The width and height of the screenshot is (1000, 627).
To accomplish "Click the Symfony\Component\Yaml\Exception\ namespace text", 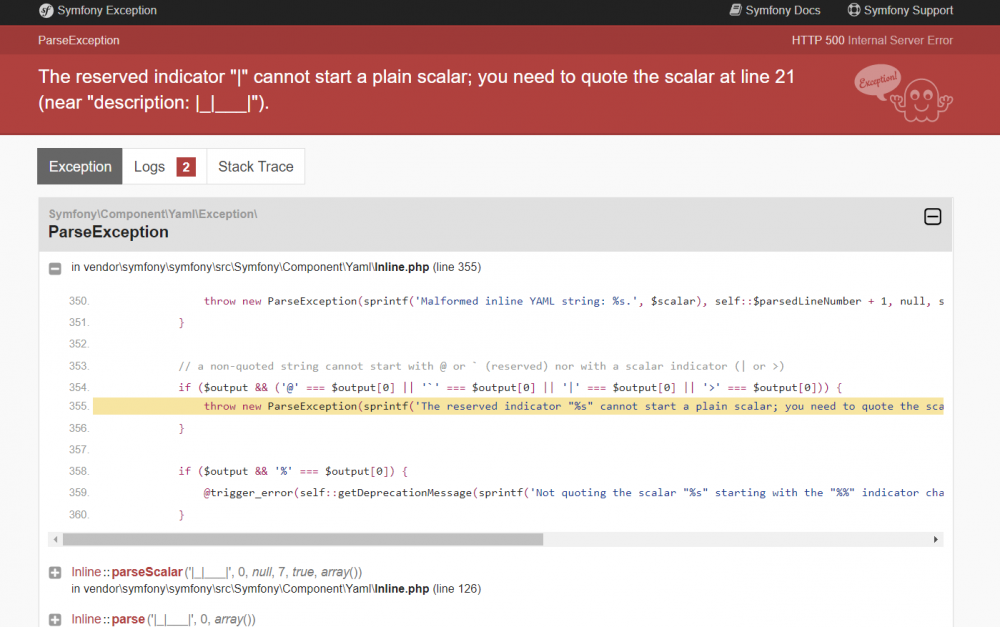I will (x=153, y=214).
